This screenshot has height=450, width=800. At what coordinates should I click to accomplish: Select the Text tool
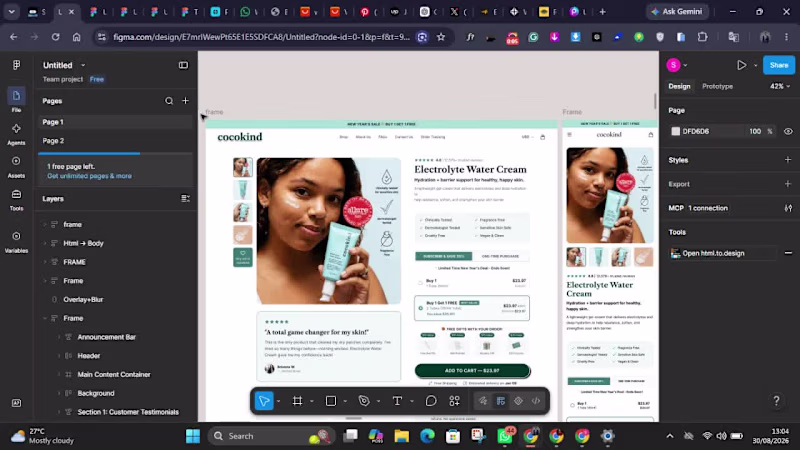click(x=397, y=401)
